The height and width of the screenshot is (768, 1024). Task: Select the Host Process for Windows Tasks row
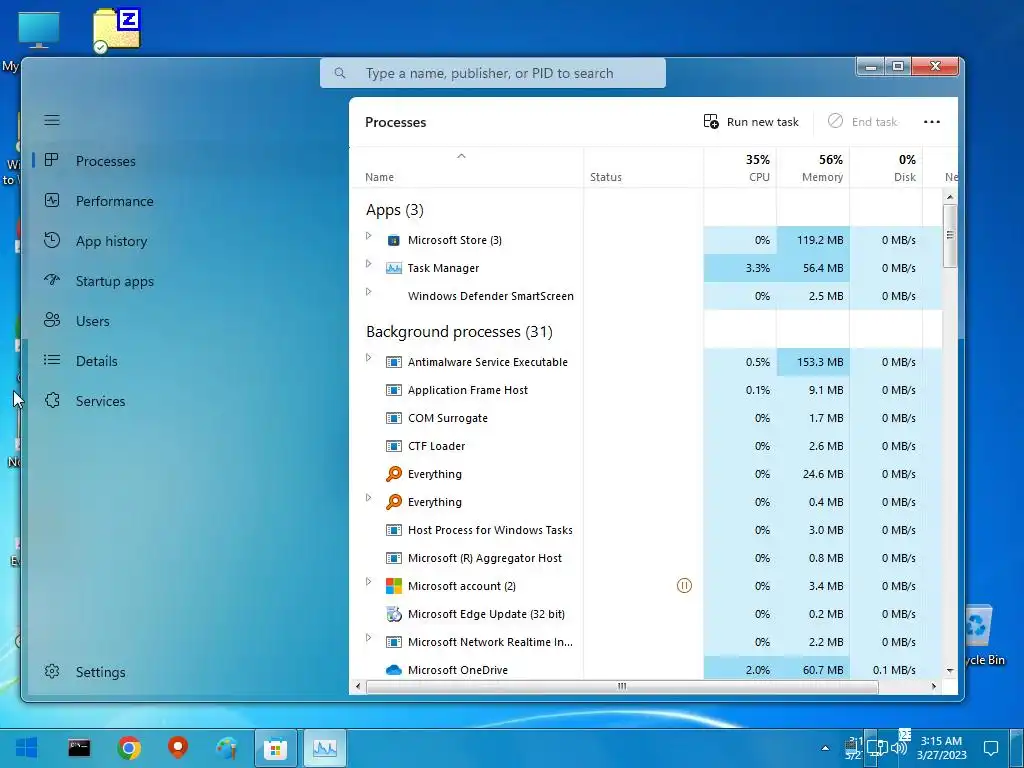tap(646, 530)
